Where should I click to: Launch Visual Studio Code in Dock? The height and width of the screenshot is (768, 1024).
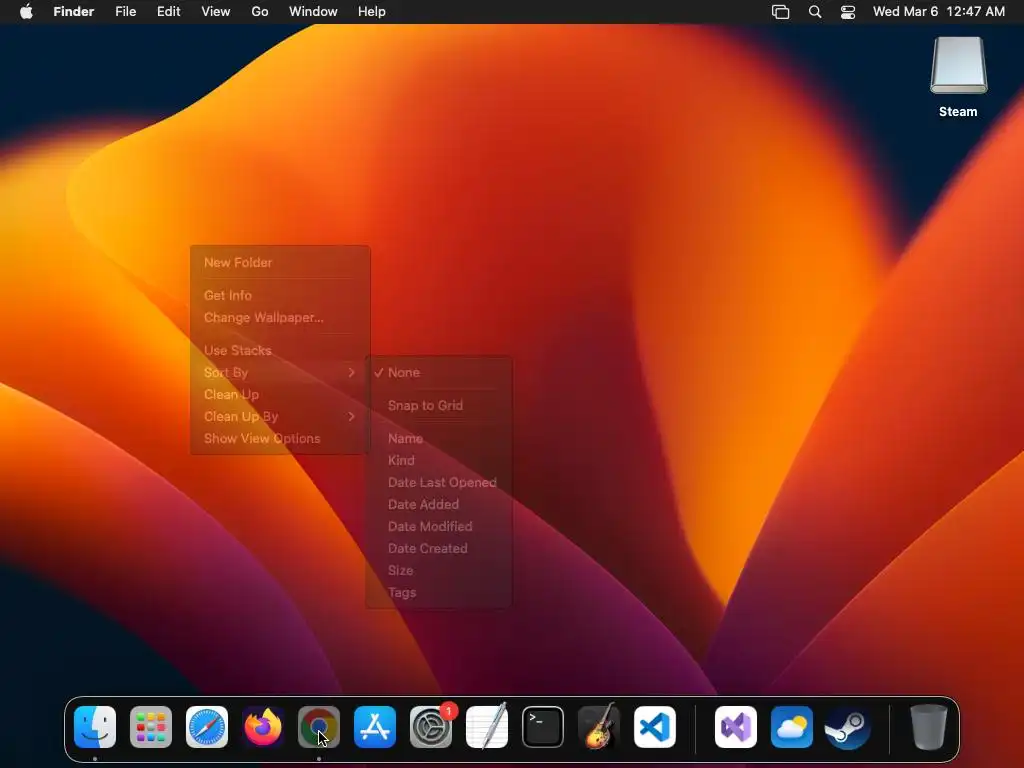click(x=655, y=727)
